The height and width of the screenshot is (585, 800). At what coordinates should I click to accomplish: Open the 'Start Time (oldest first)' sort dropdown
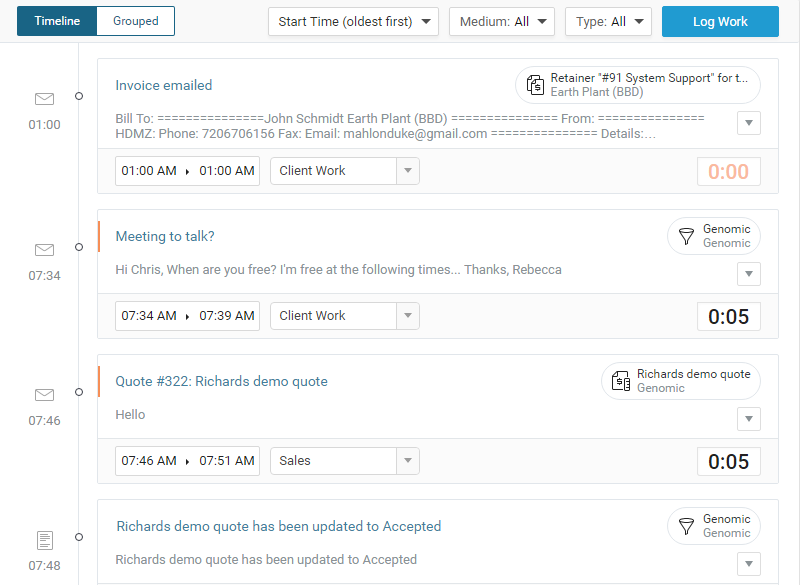353,20
